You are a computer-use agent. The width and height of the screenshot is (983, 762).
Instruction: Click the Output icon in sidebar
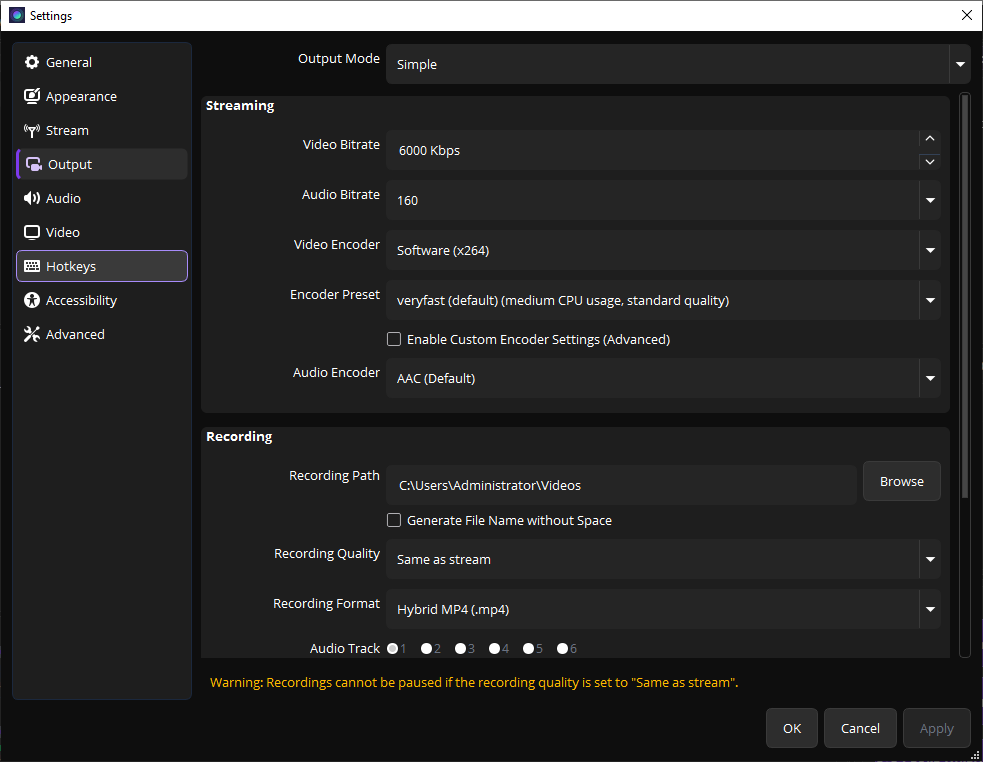[x=34, y=164]
